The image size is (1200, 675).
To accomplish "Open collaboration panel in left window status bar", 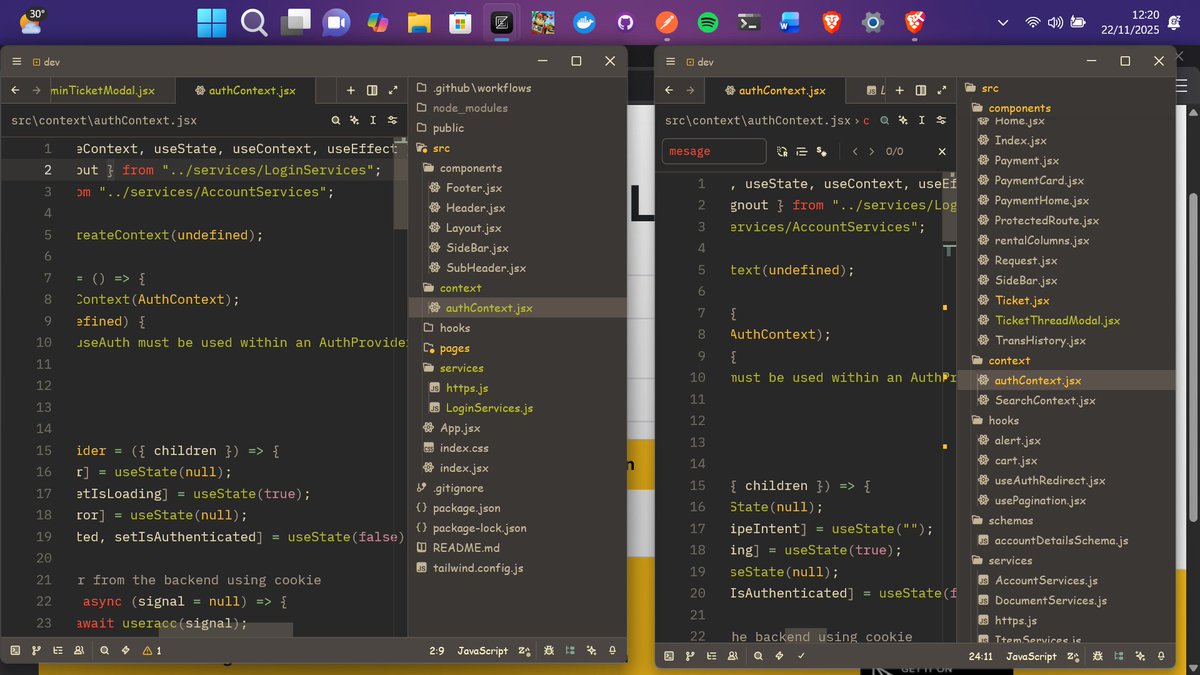I will 79,651.
